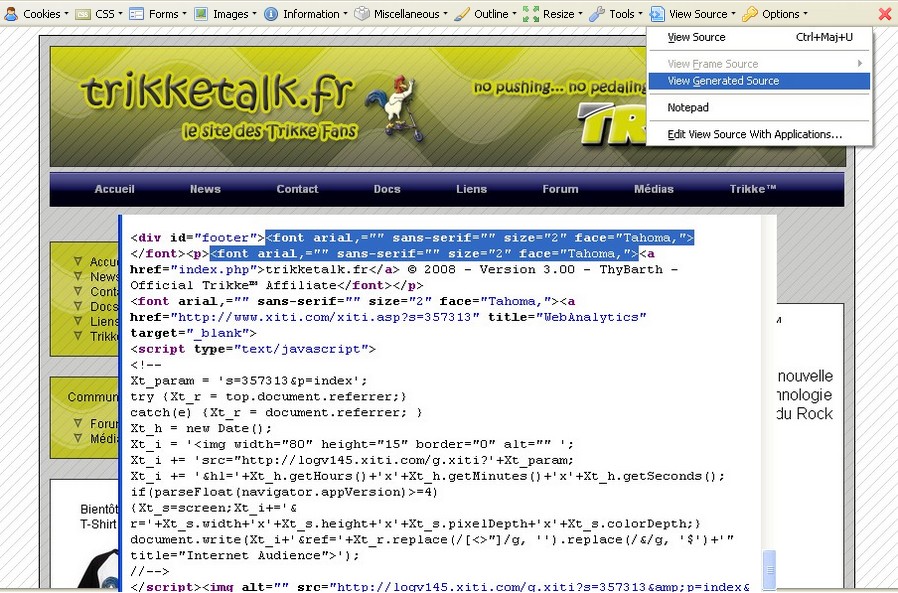Open the Liens navigation link
Viewport: 898px width, 593px height.
[x=471, y=189]
